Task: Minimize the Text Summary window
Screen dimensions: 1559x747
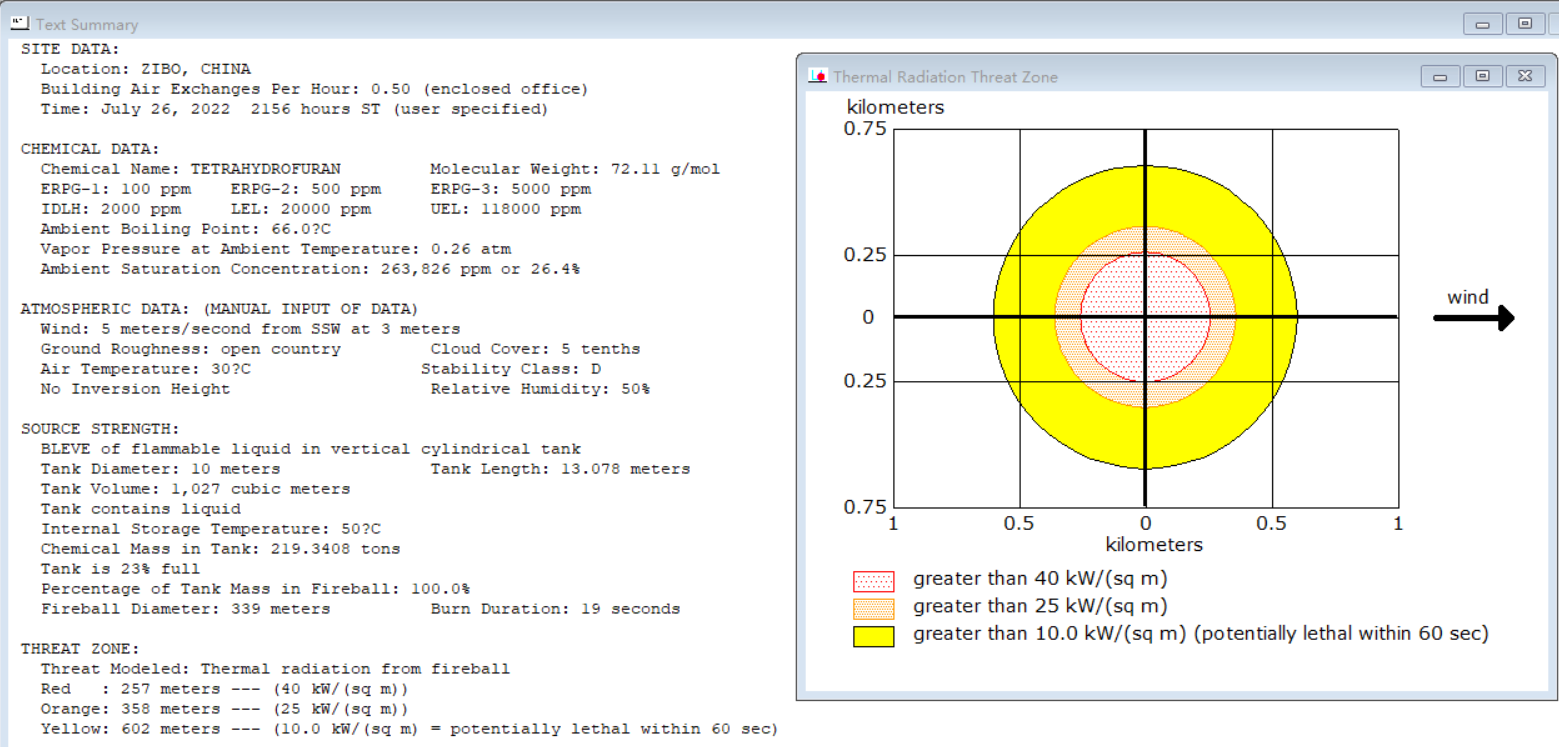Action: point(1483,24)
